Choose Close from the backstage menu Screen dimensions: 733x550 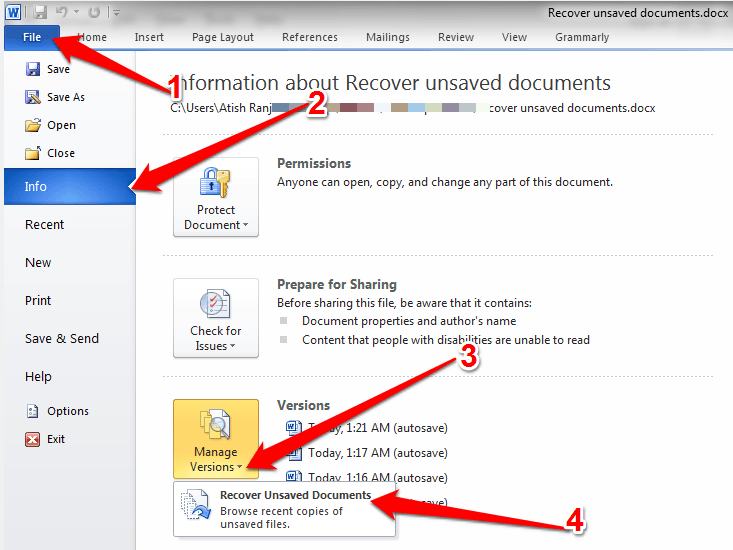(x=61, y=153)
